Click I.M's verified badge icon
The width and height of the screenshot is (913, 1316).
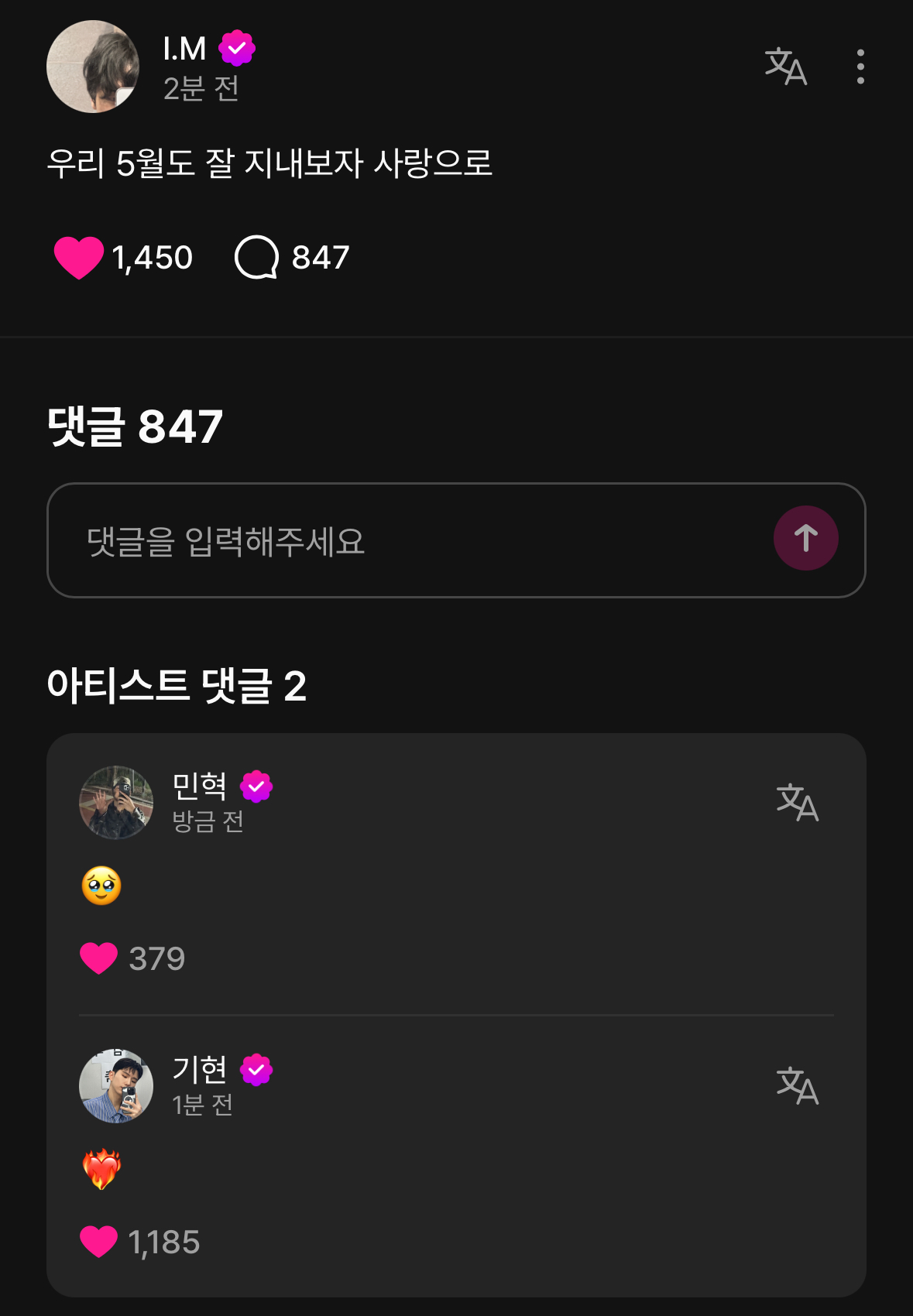pos(237,49)
